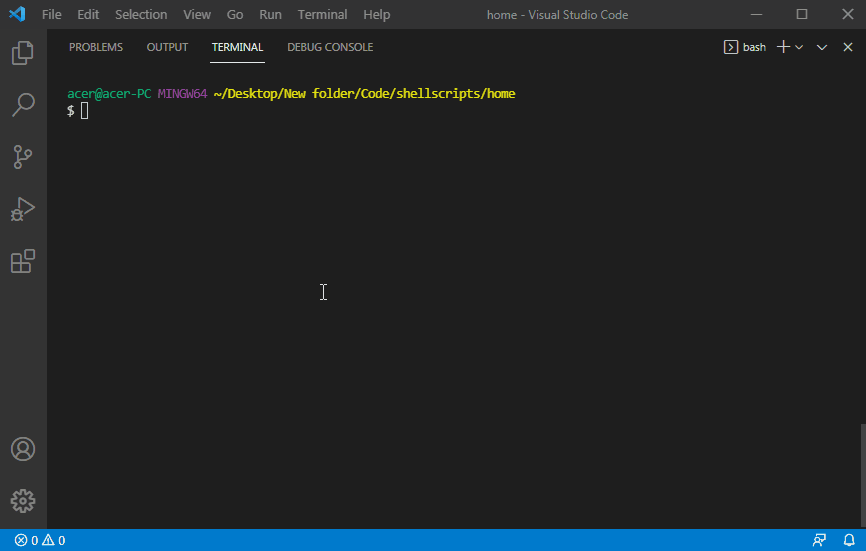Click the bash terminal label

pos(754,47)
